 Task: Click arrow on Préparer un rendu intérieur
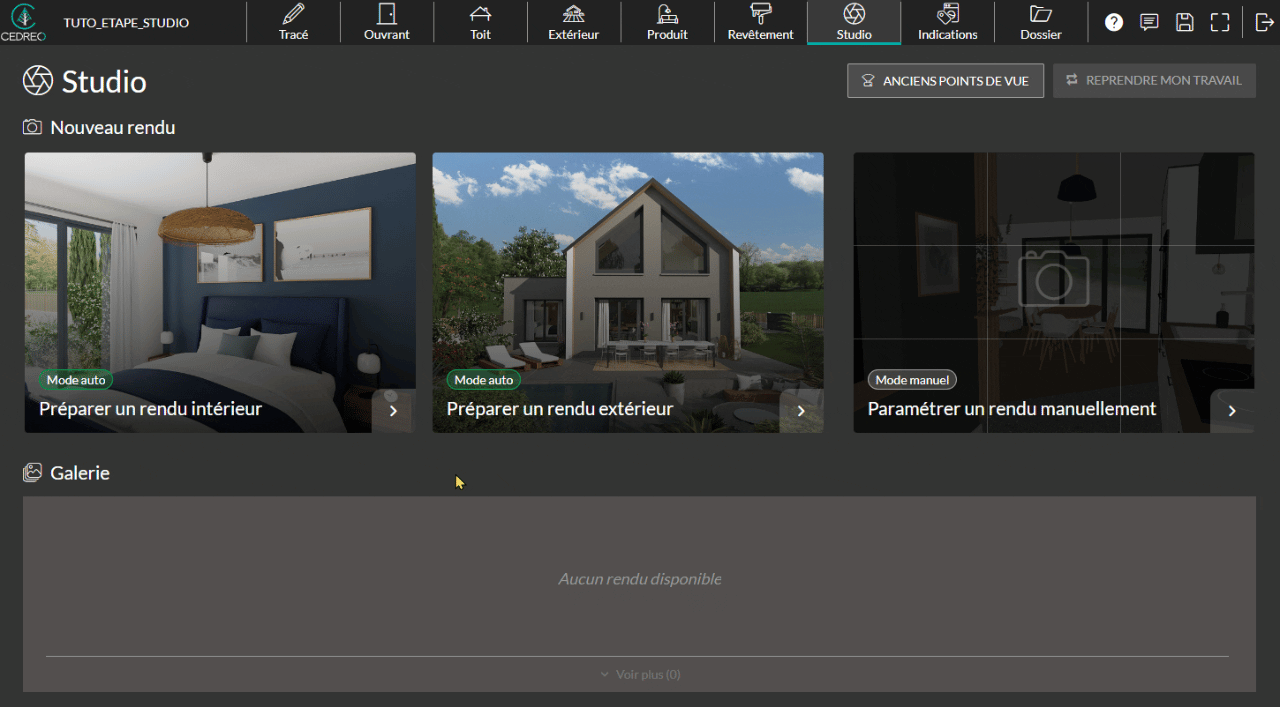pyautogui.click(x=393, y=410)
